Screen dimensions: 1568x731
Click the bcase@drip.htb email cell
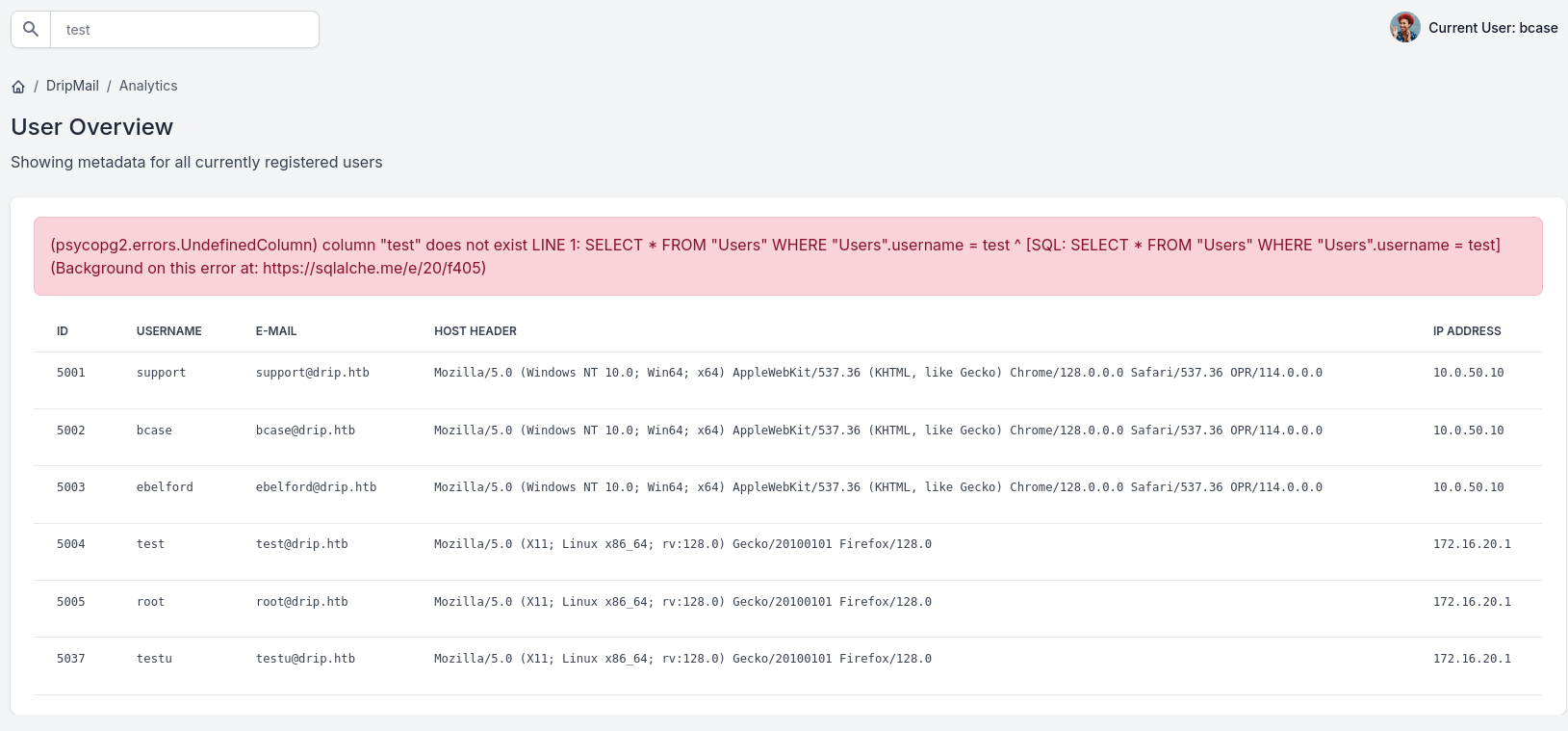[305, 431]
